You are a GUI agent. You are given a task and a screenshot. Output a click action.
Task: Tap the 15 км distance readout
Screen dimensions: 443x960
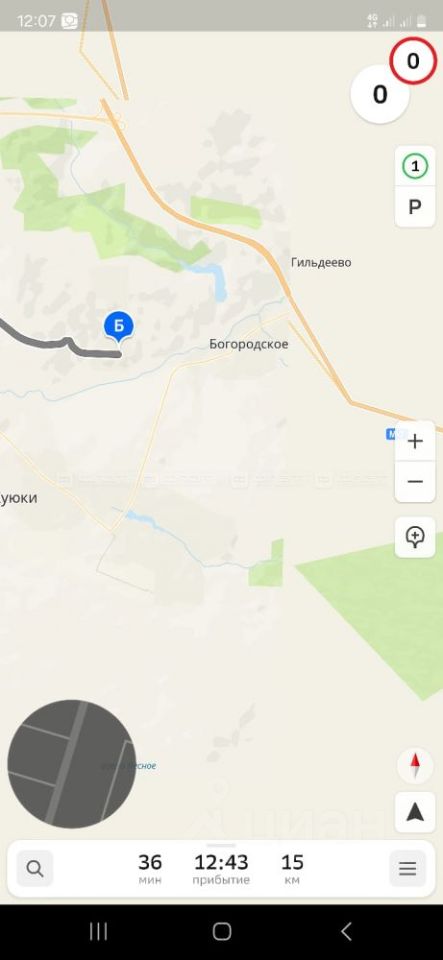292,869
